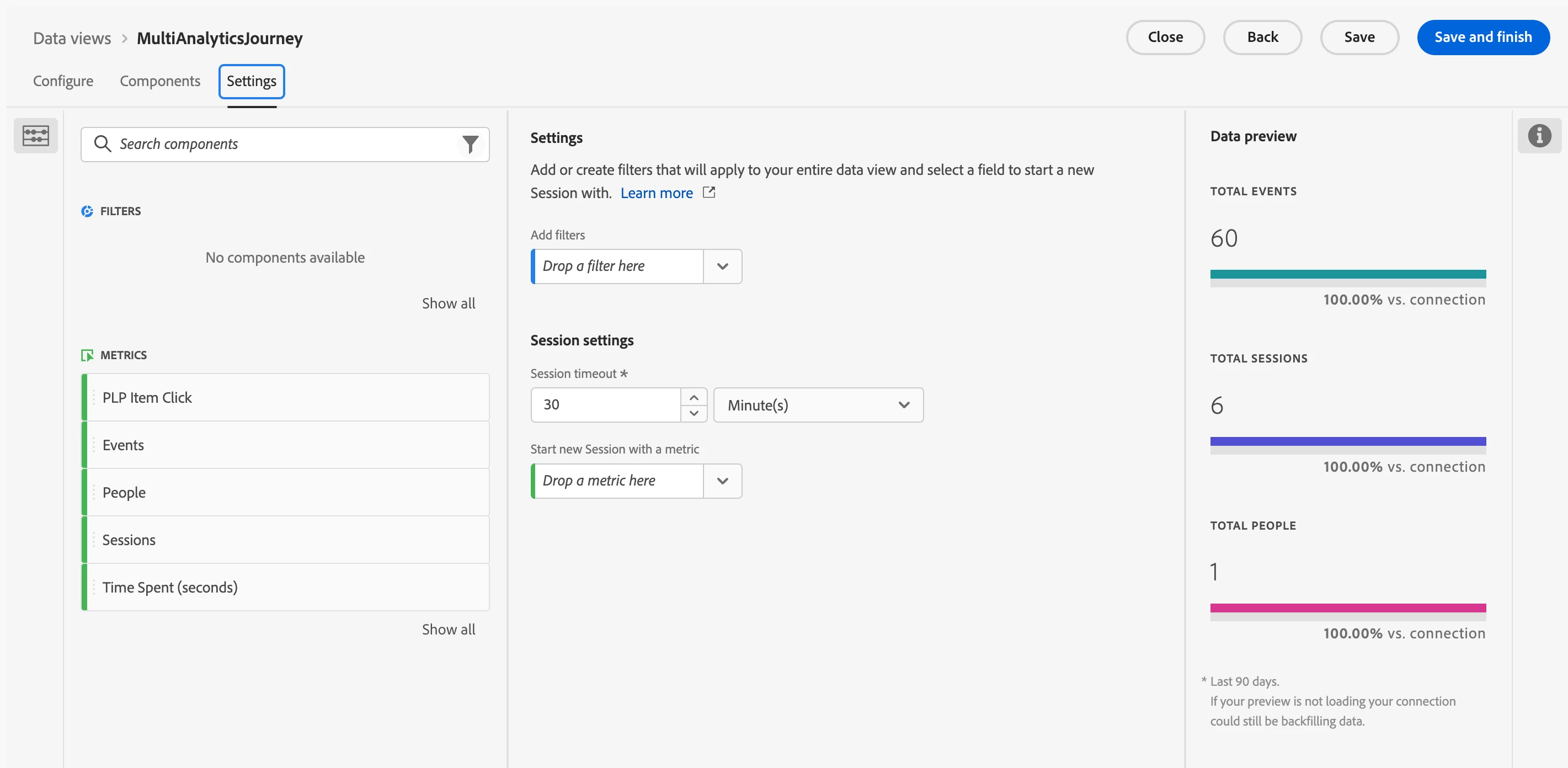Click the Filters section icon
The height and width of the screenshot is (768, 1568).
point(87,211)
